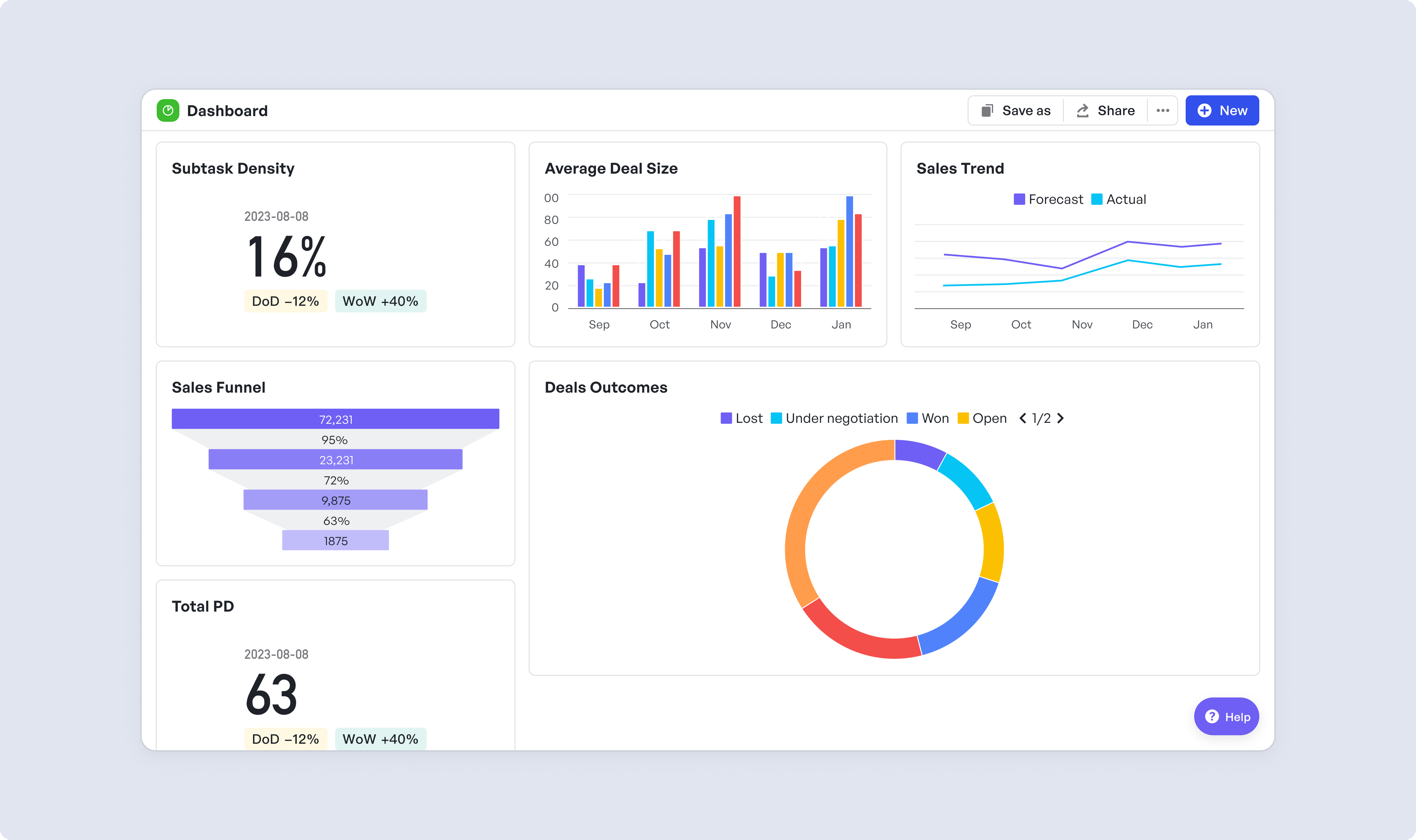Viewport: 1416px width, 840px height.
Task: Click the Share arrow icon
Action: click(1082, 110)
